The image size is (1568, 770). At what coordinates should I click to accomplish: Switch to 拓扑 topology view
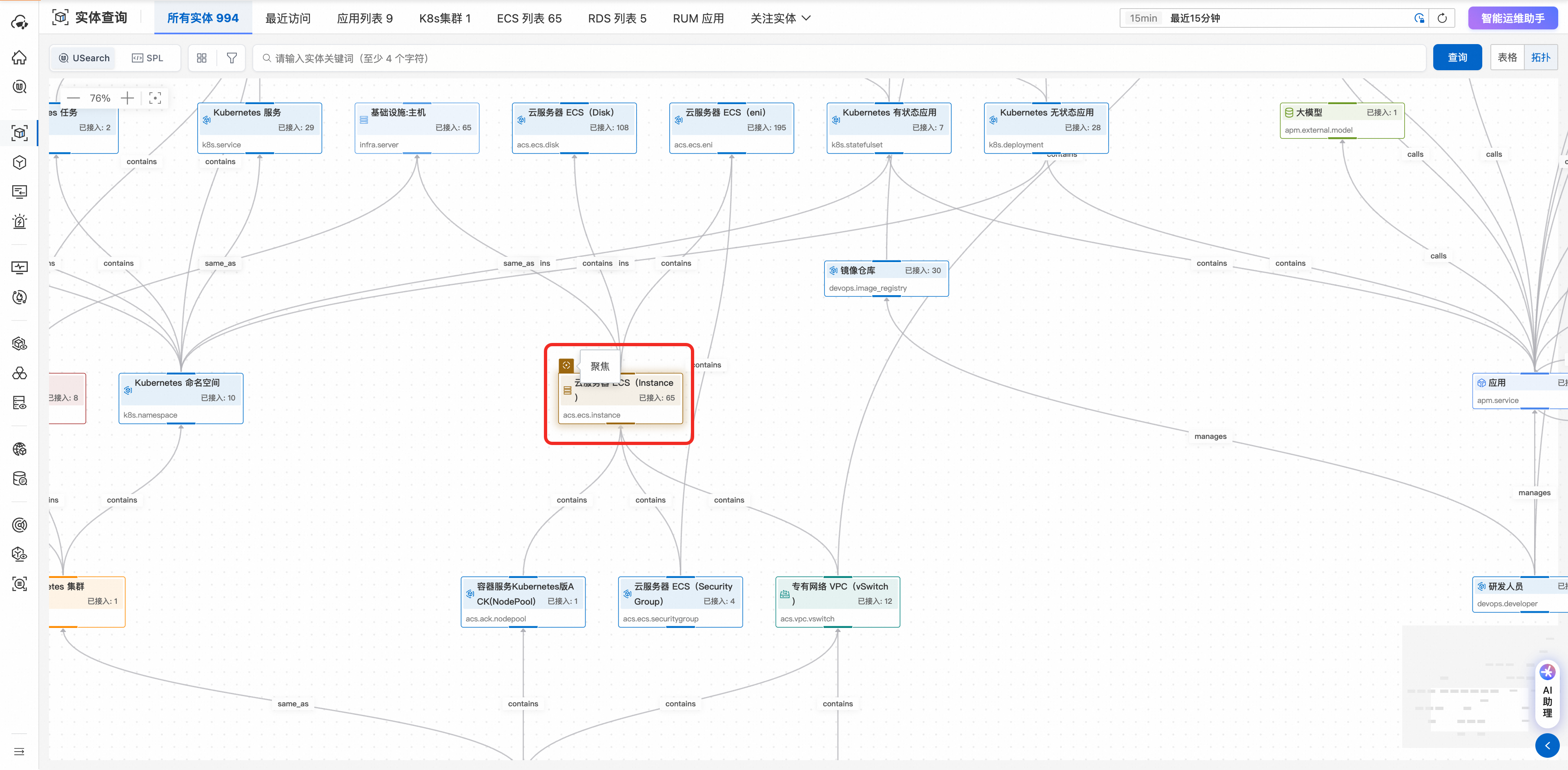[x=1540, y=57]
